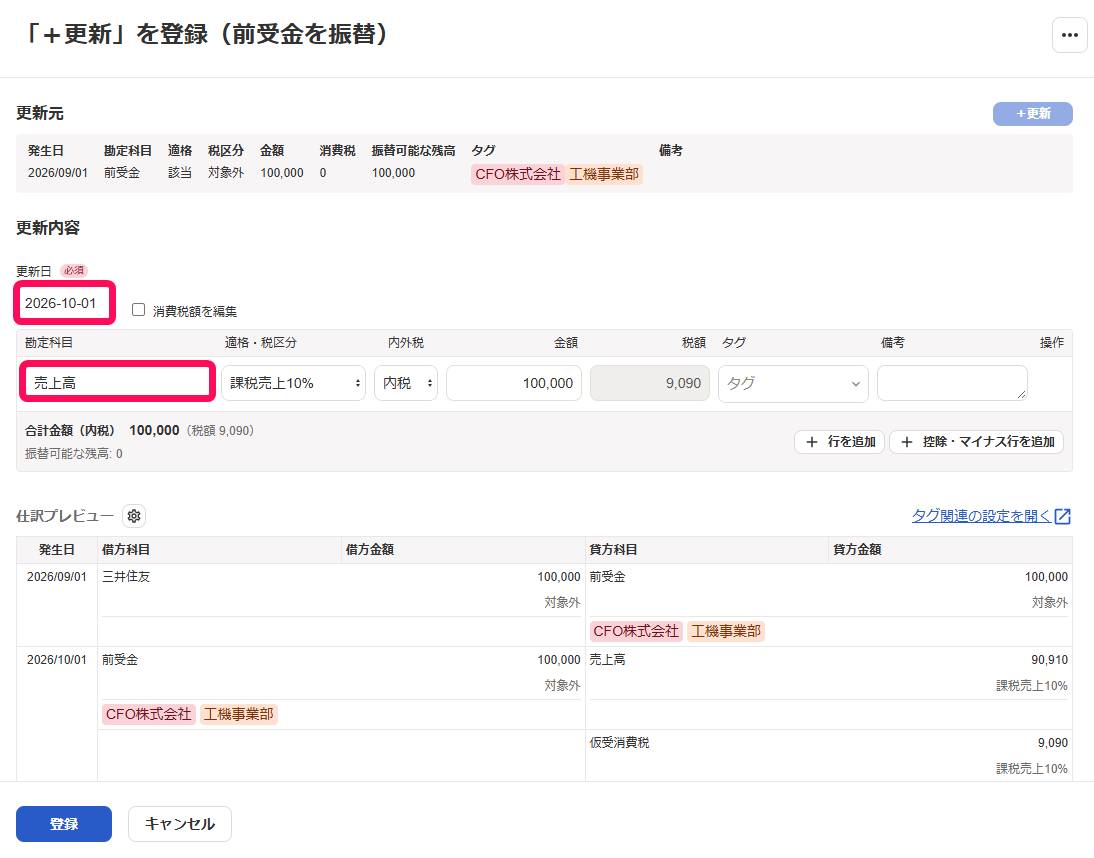
Task: Click the 更新日 date field
Action: 64,303
